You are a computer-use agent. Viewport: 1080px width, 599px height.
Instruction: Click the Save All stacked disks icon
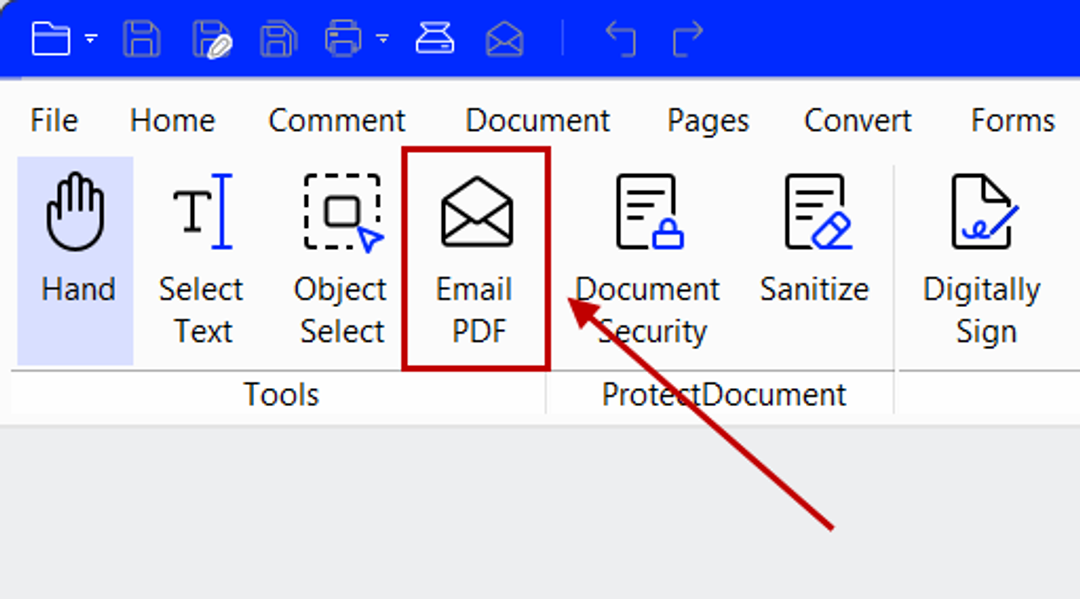point(278,38)
